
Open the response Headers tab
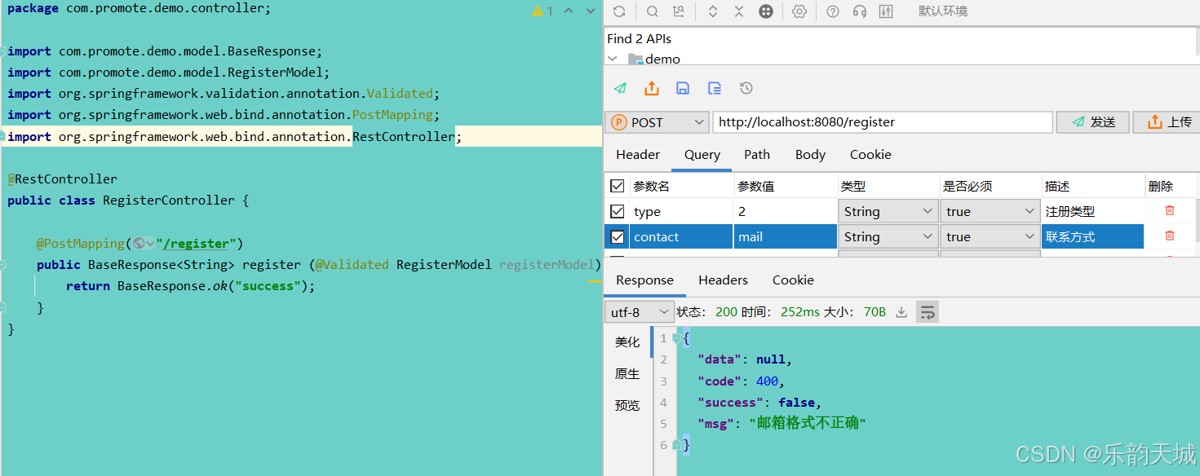pyautogui.click(x=723, y=280)
